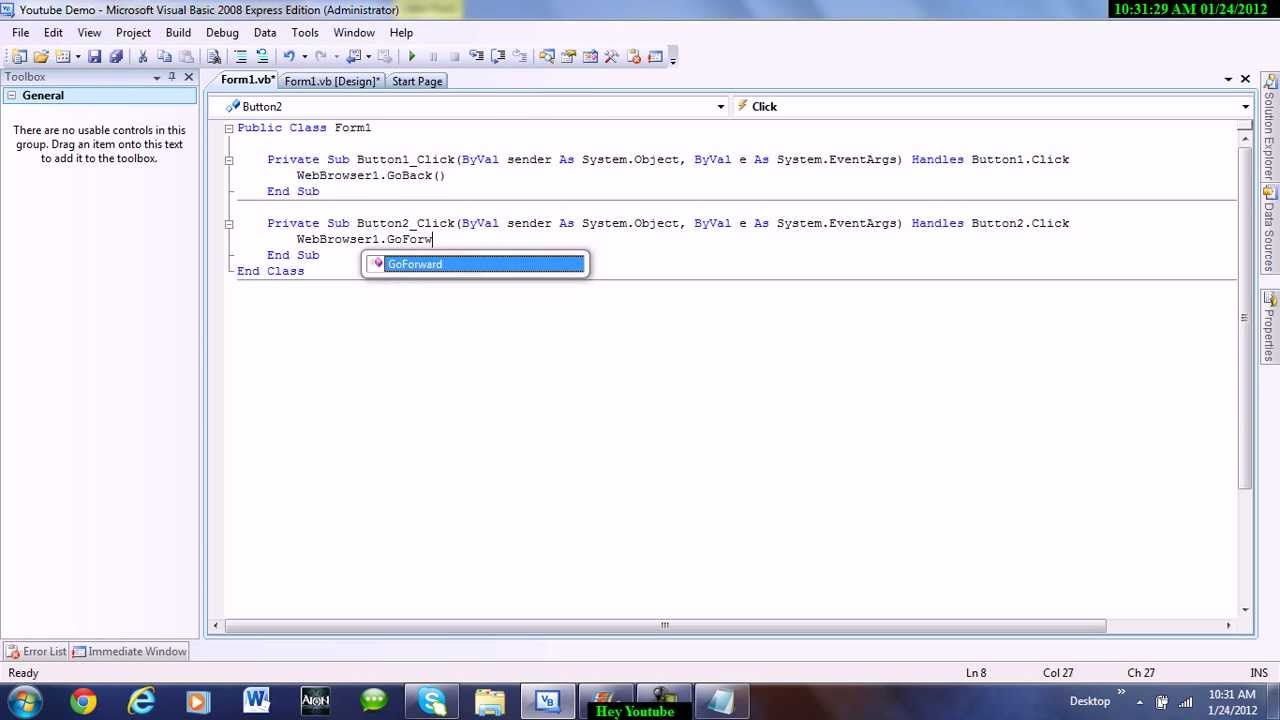Click the New Project toolbar icon
Image resolution: width=1280 pixels, height=720 pixels.
pos(18,57)
